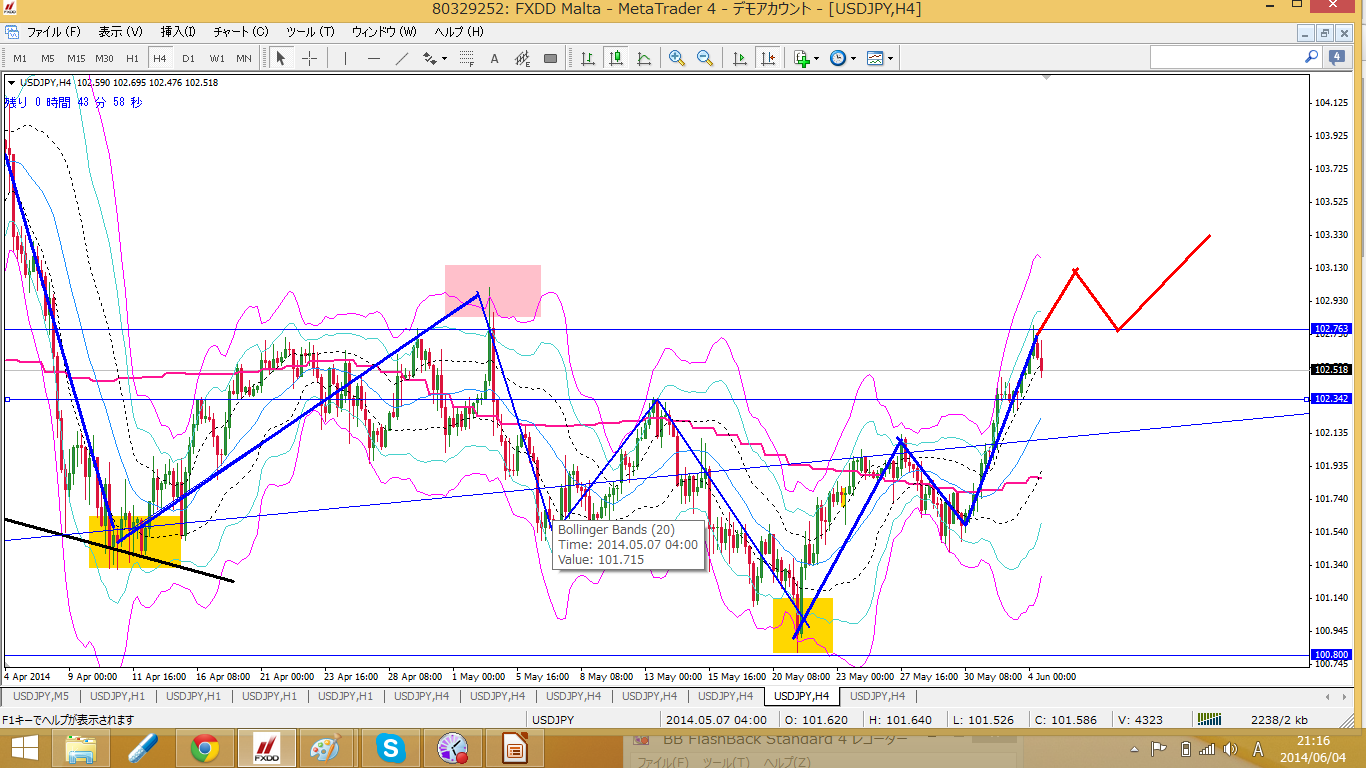
Task: Select the crosshair tool
Action: pos(309,58)
